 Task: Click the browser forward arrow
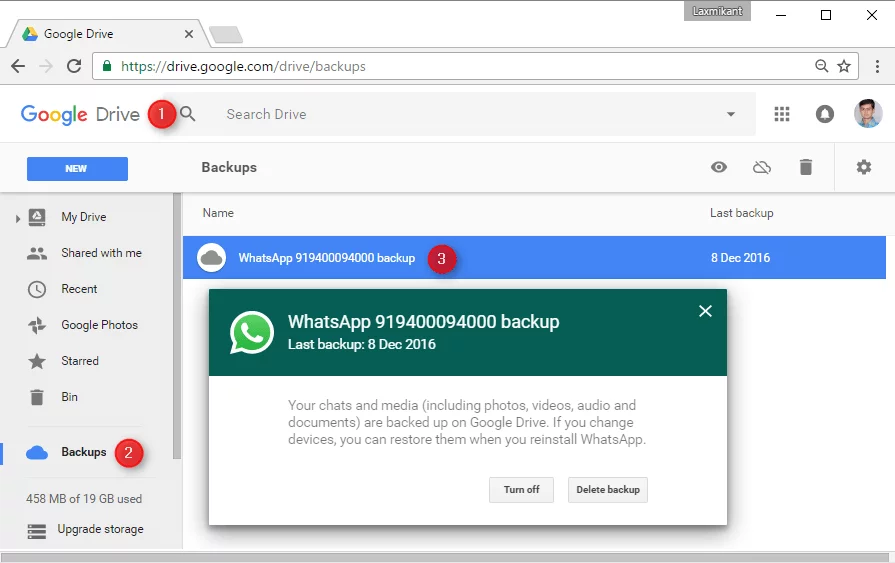point(46,66)
